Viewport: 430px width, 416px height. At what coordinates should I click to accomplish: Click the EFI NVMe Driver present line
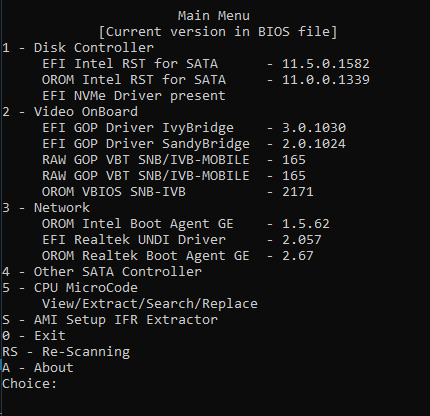134,96
